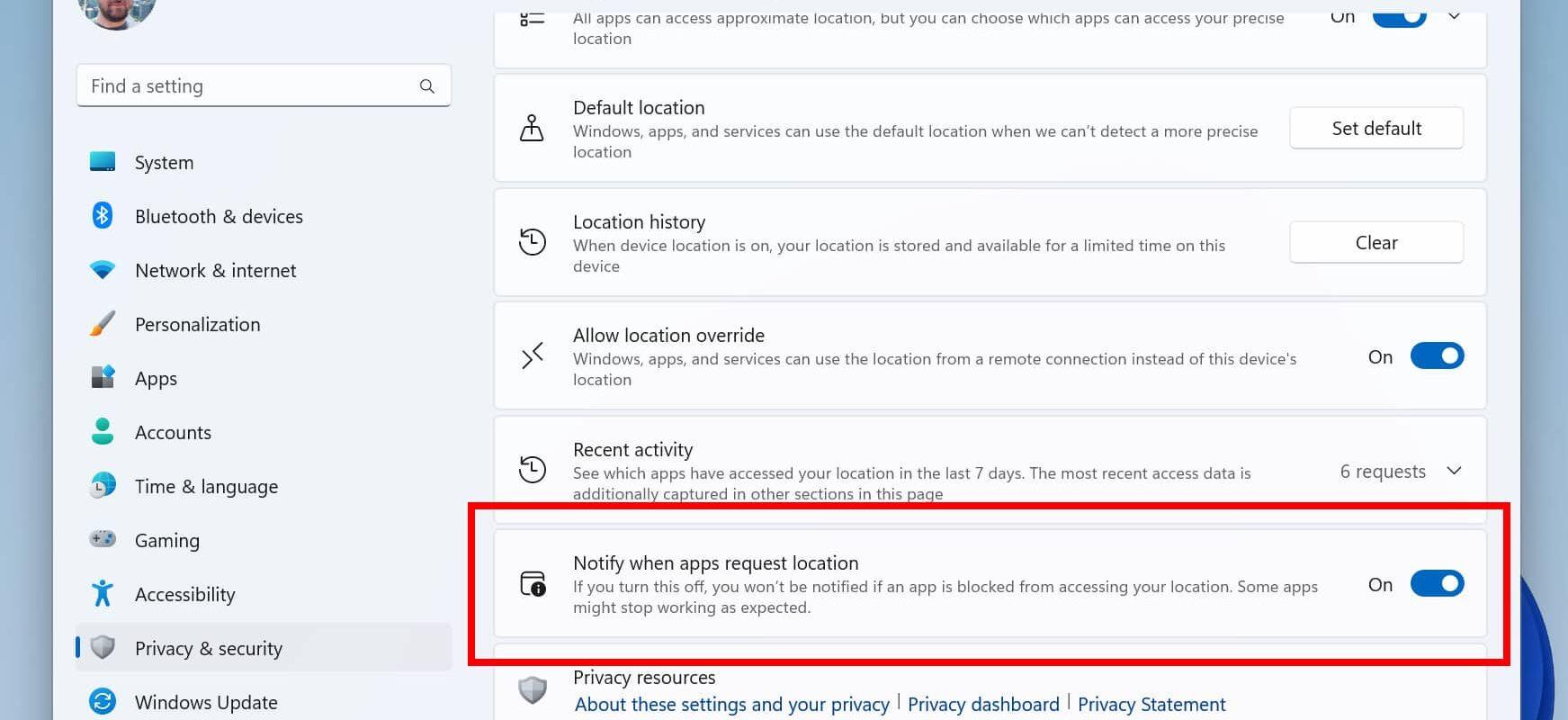The width and height of the screenshot is (1568, 720).
Task: Disable Notify when apps request location
Action: 1437,583
